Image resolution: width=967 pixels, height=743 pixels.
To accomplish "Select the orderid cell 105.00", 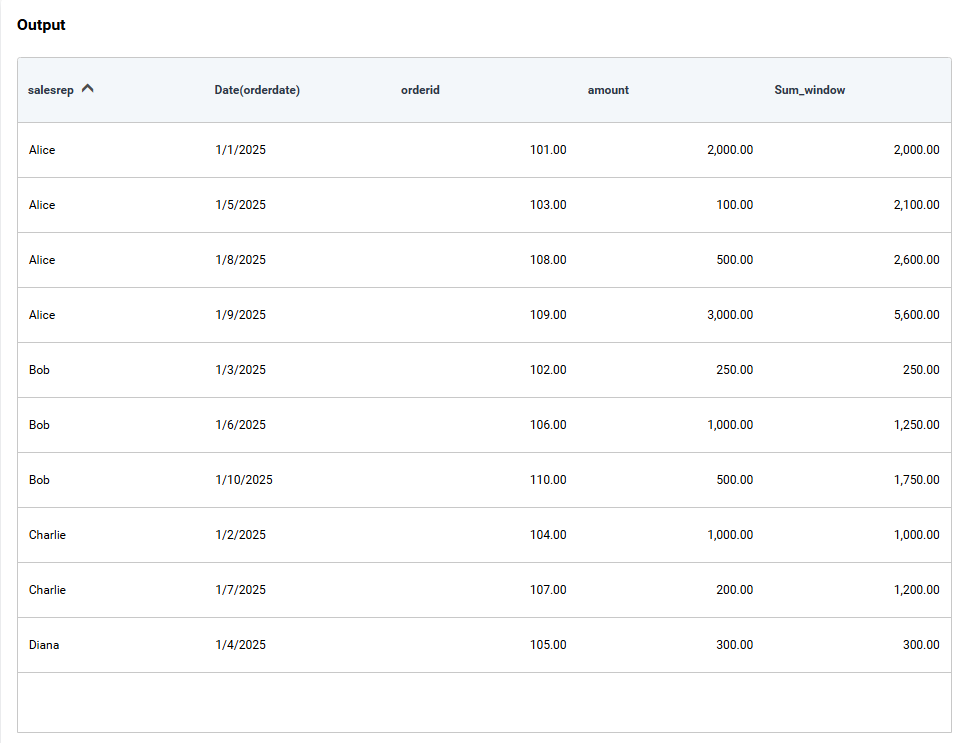I will (x=548, y=645).
